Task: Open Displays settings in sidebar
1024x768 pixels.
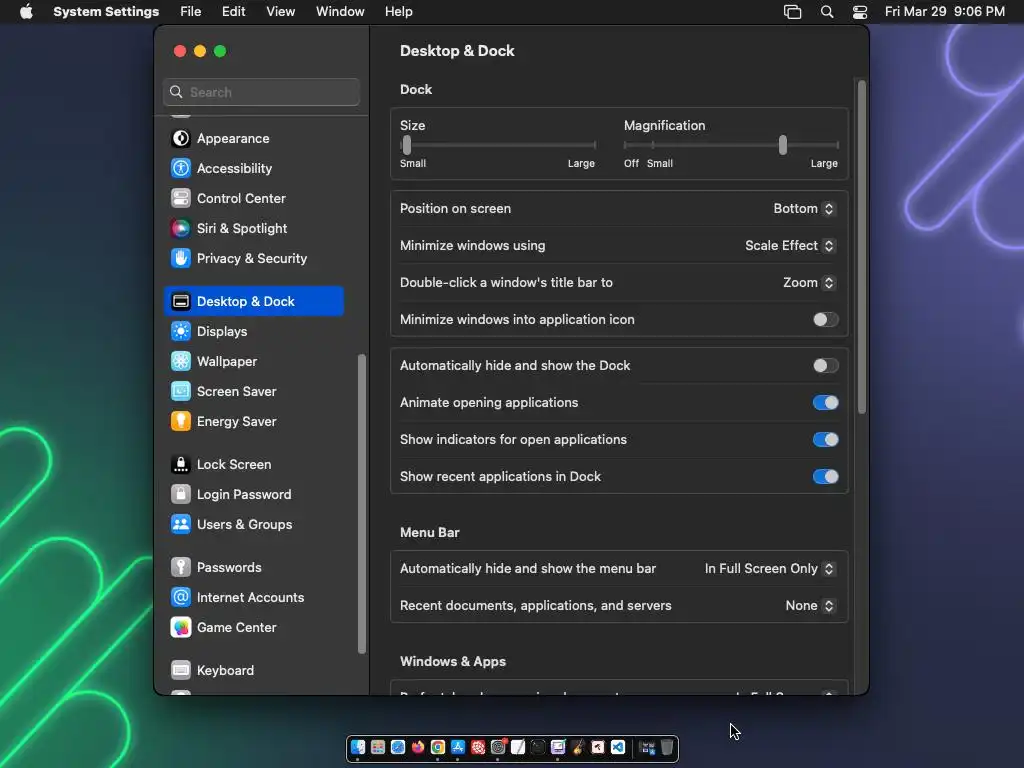Action: click(253, 332)
